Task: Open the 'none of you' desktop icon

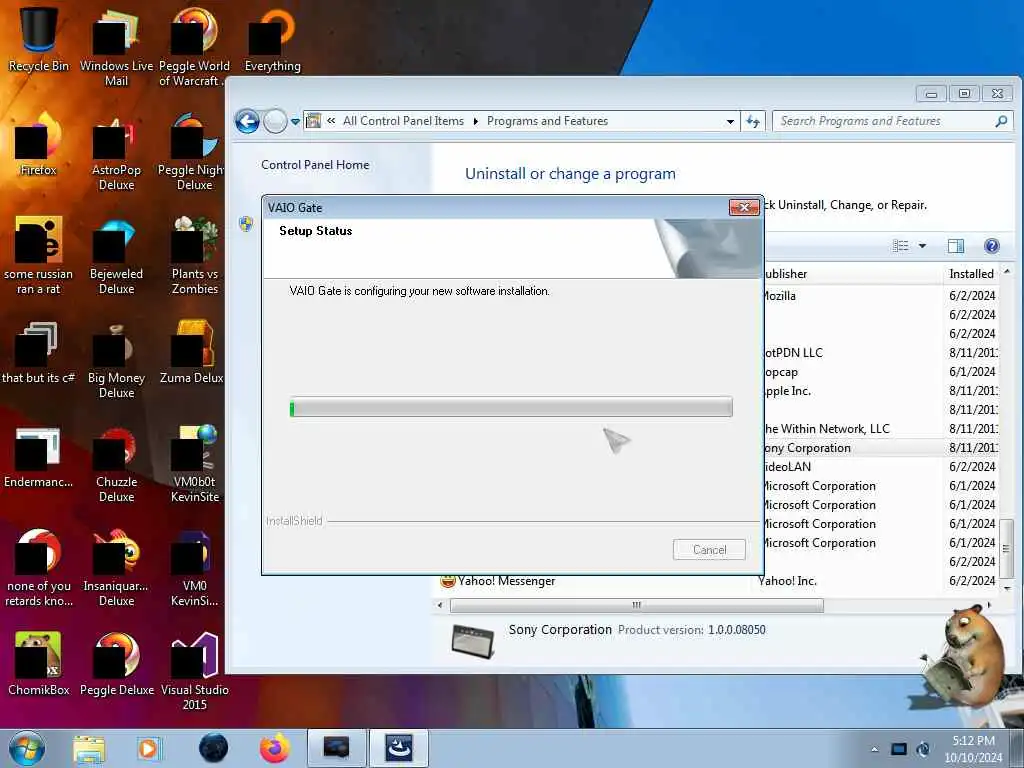Action: click(x=39, y=568)
